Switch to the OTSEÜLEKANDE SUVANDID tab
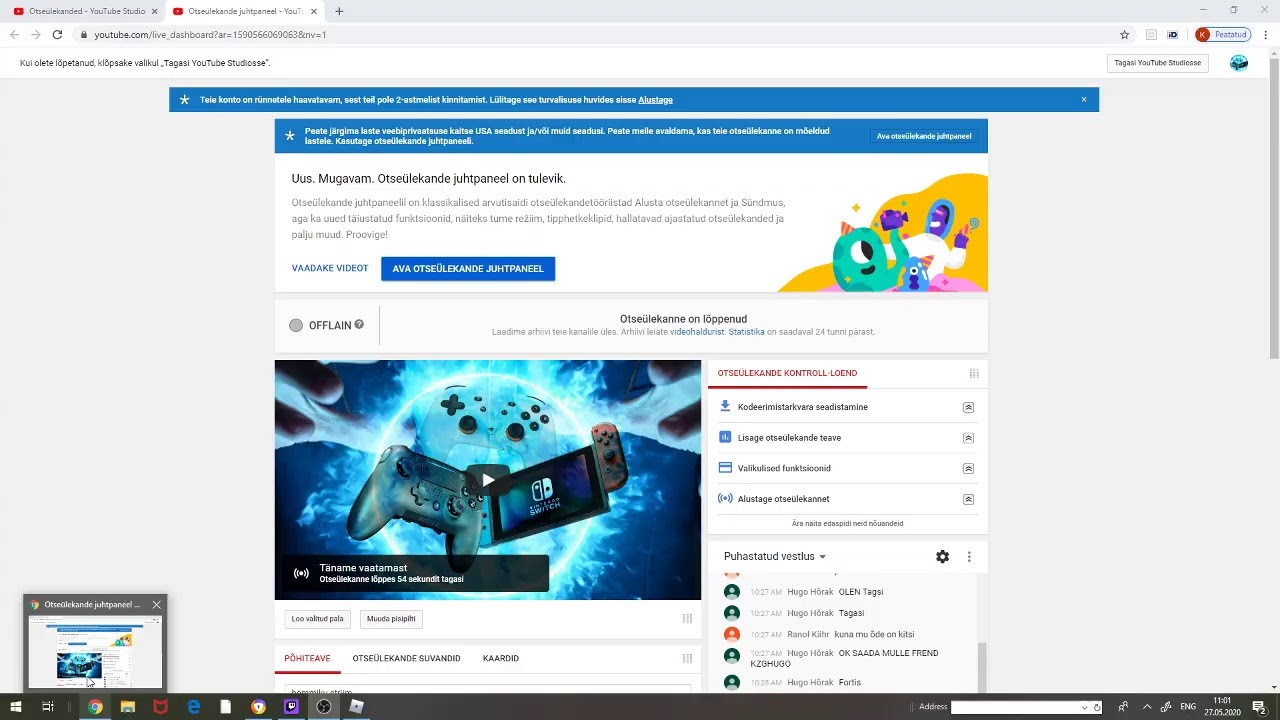The image size is (1280, 720). 406,658
